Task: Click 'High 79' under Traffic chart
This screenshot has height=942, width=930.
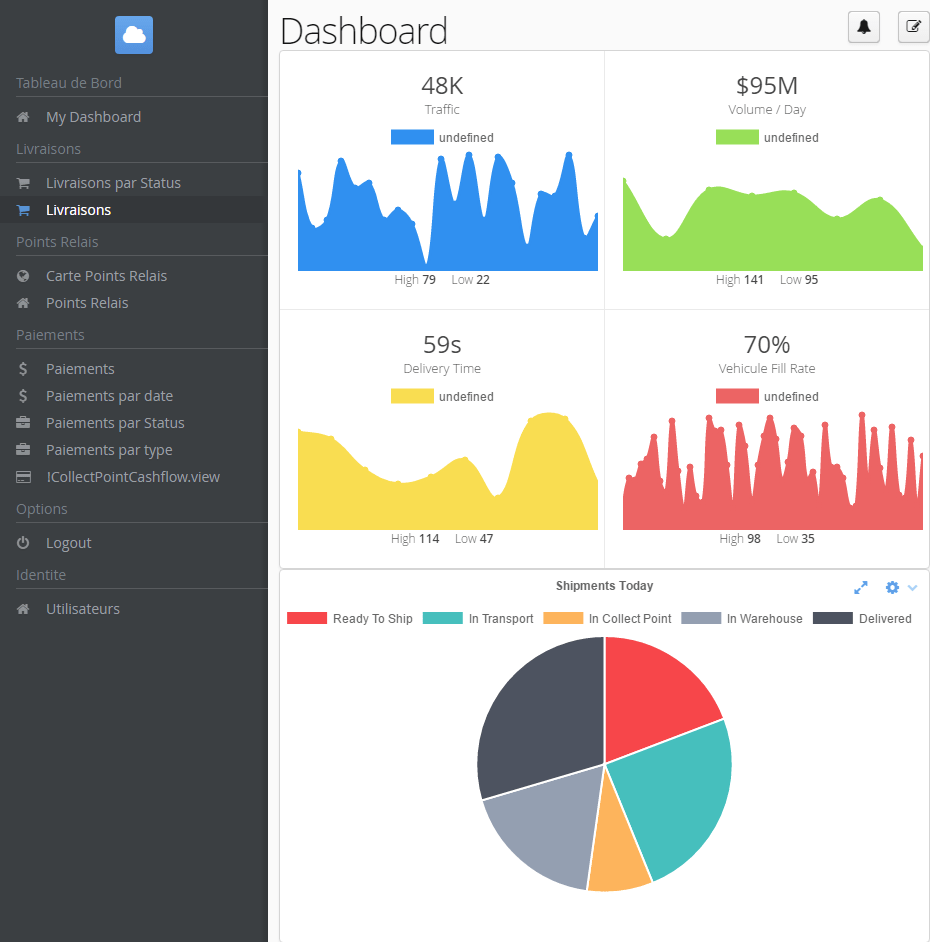Action: click(x=415, y=280)
